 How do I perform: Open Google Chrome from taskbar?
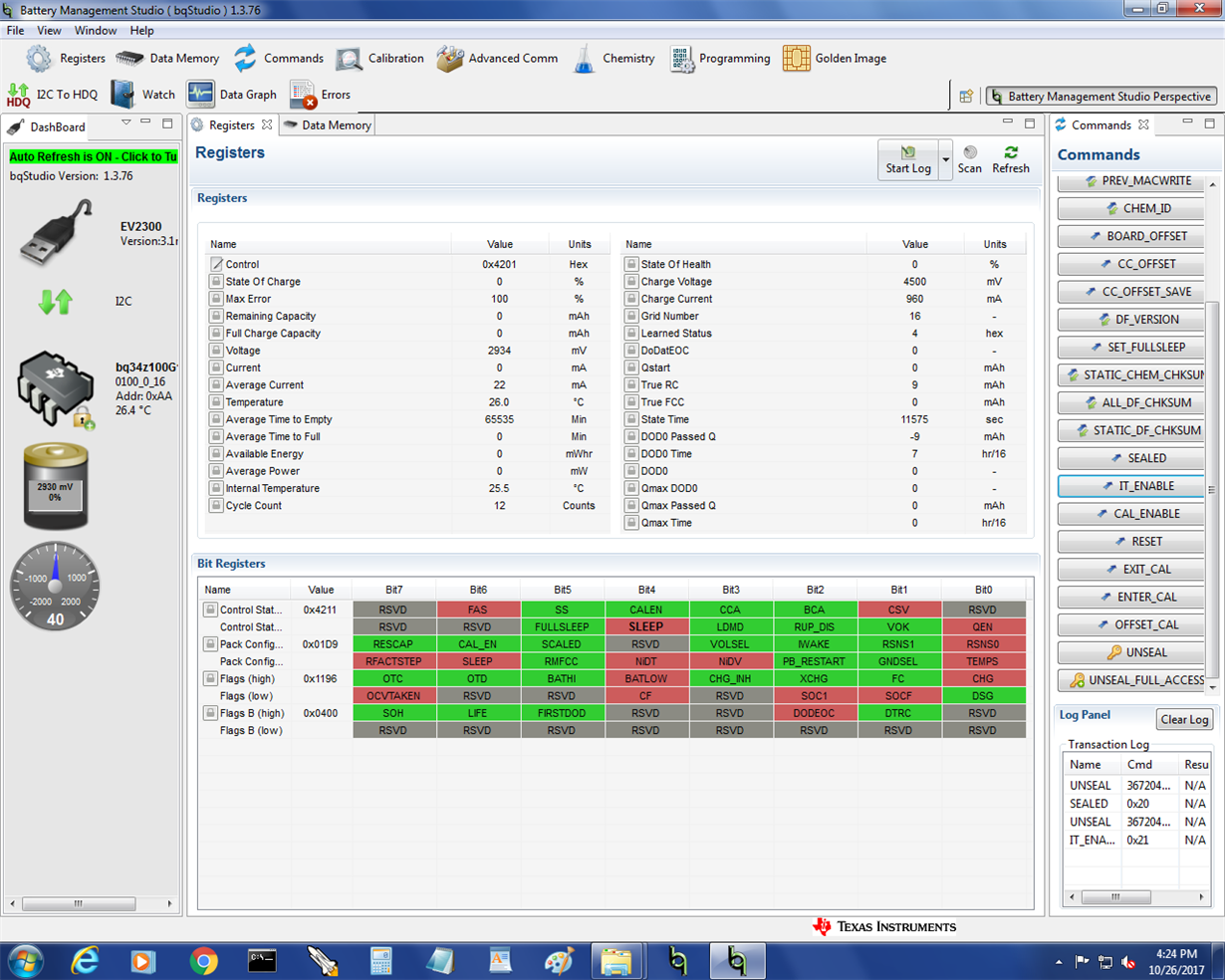tap(204, 961)
